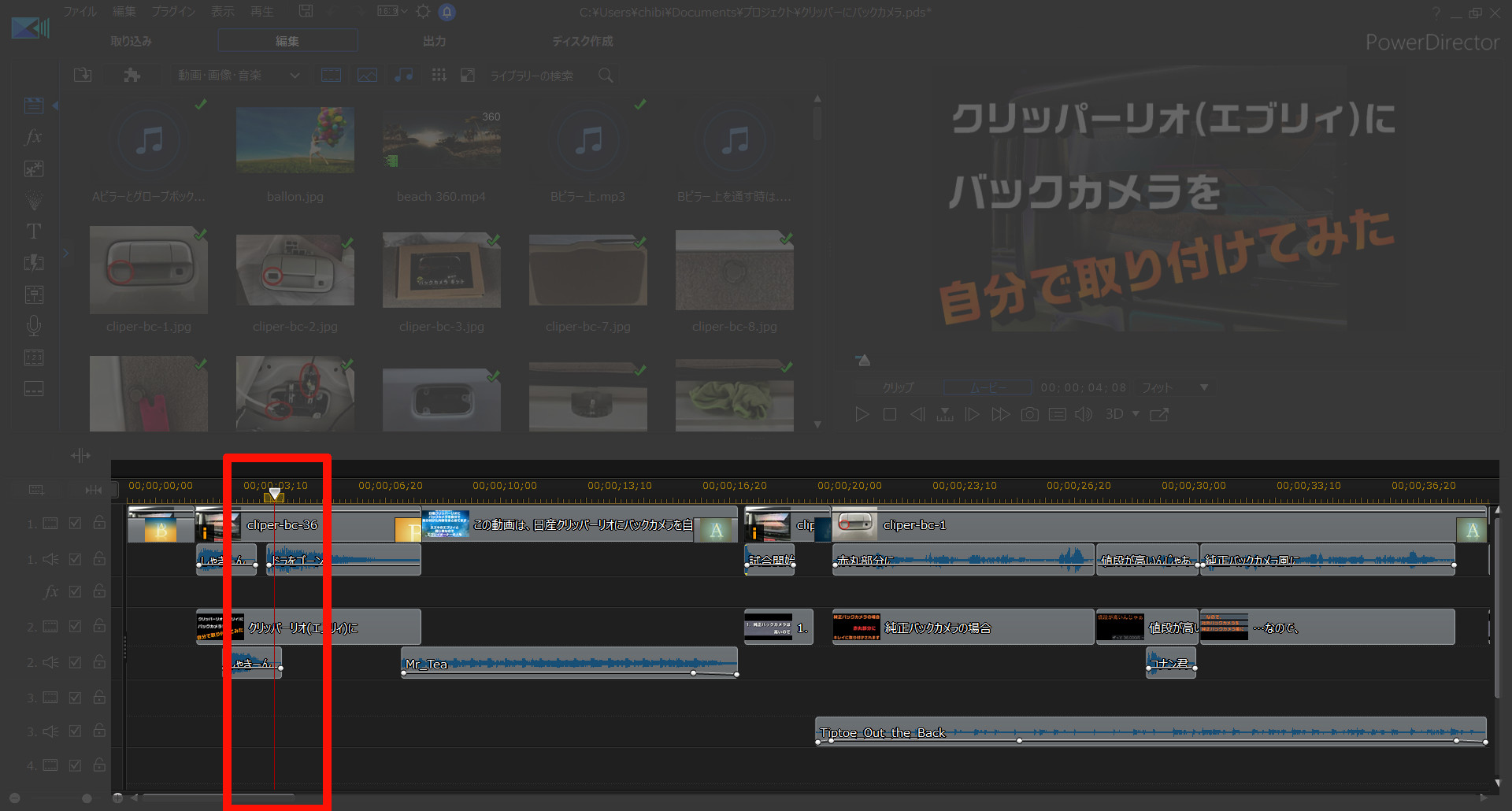Image resolution: width=1512 pixels, height=811 pixels.
Task: Take a snapshot with camera icon
Action: (1029, 414)
